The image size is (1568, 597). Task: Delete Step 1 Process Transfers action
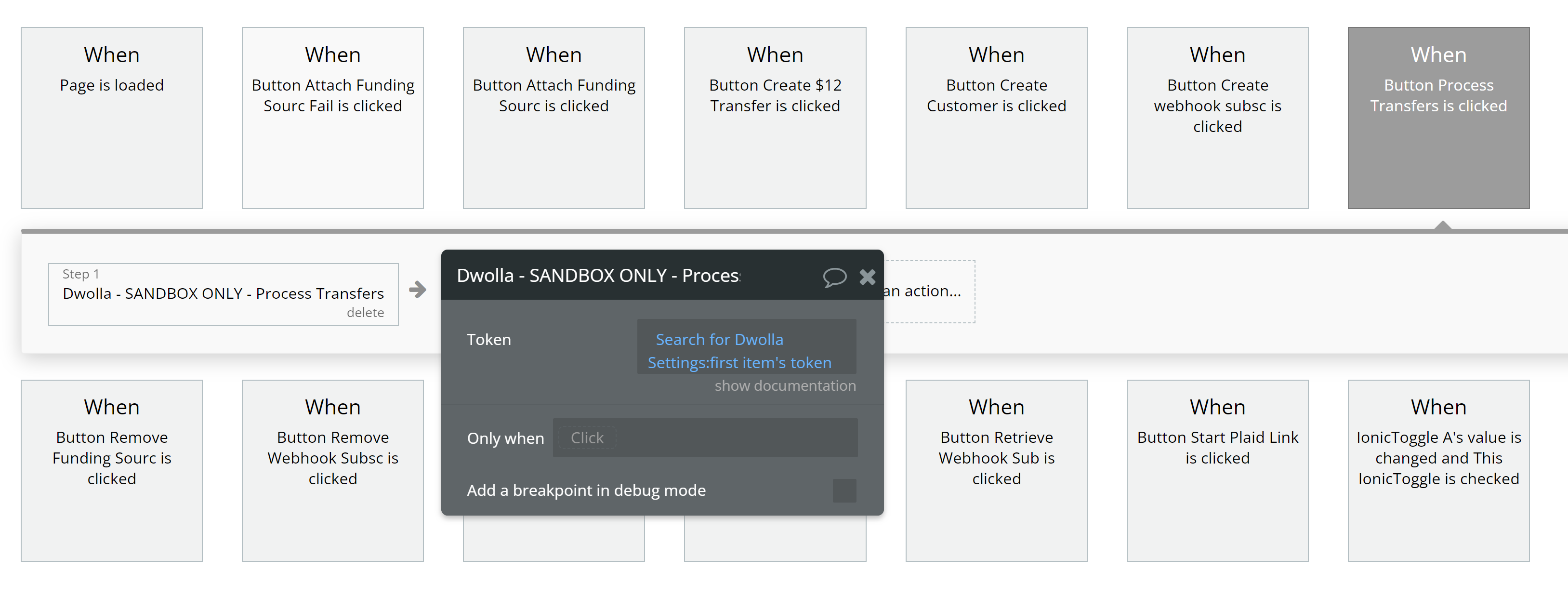365,313
